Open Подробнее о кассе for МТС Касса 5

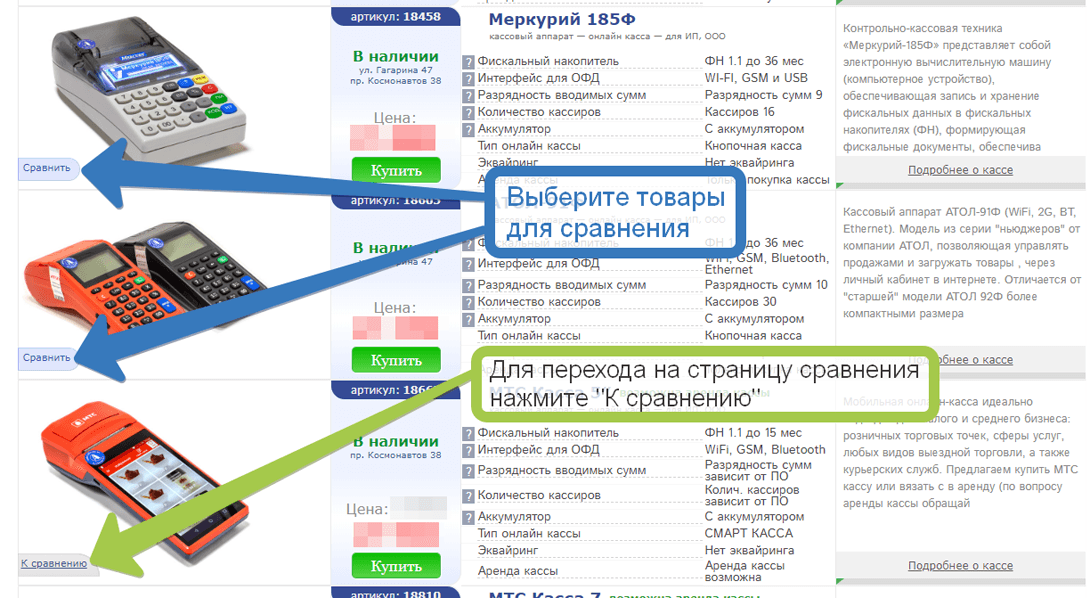[960, 566]
